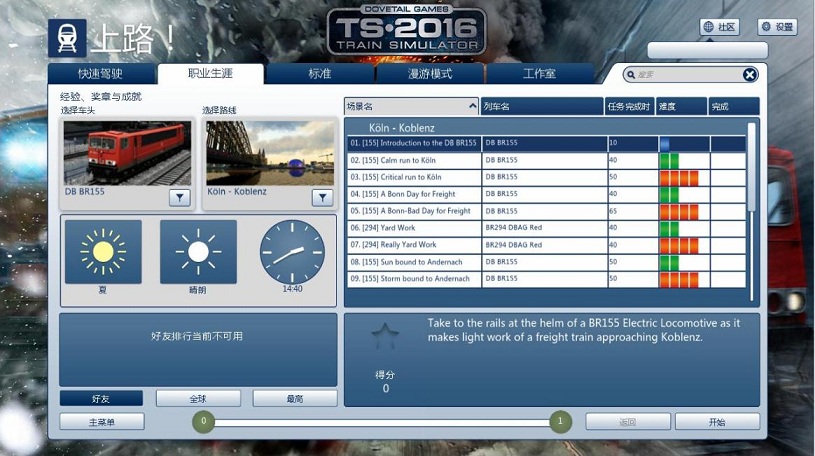Select scenario 04 A Bonn Day for Freight
The image size is (815, 456).
pos(546,194)
